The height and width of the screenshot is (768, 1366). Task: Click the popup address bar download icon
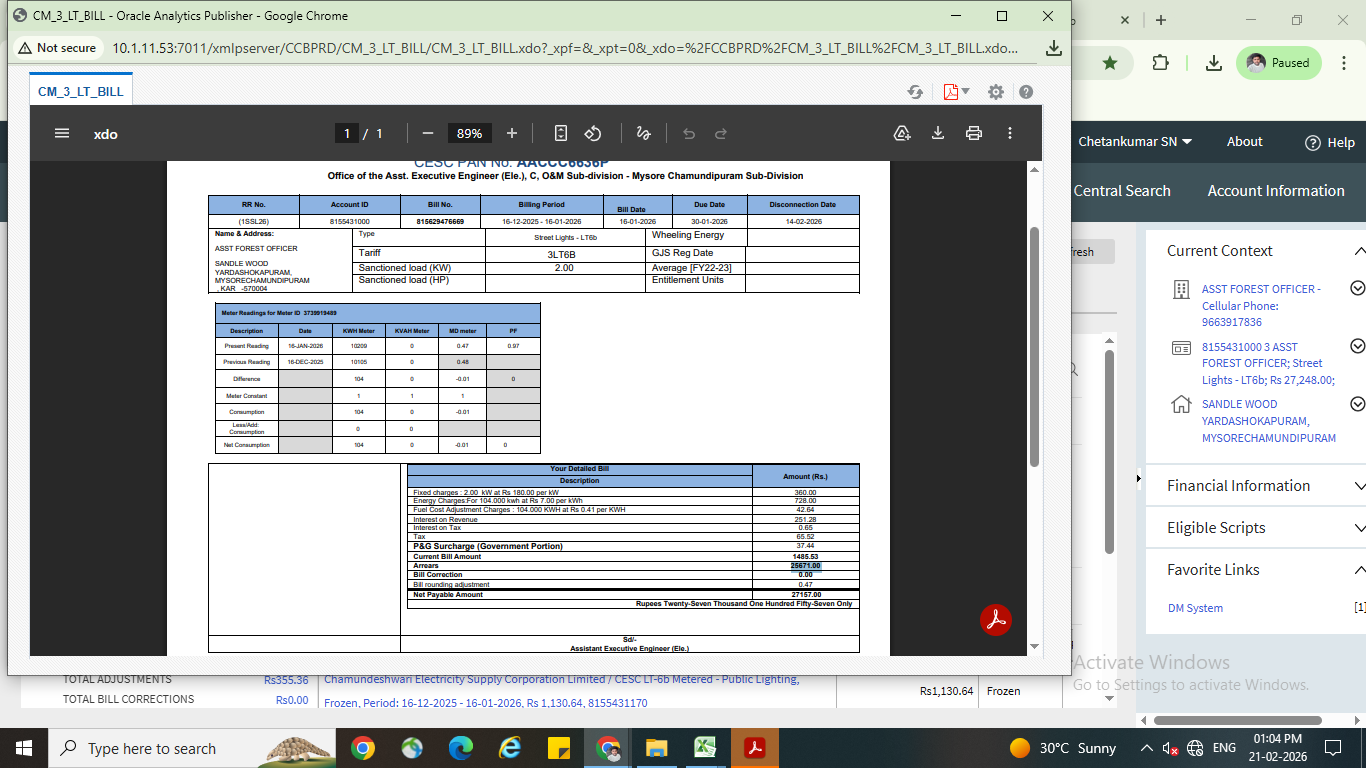point(1053,48)
